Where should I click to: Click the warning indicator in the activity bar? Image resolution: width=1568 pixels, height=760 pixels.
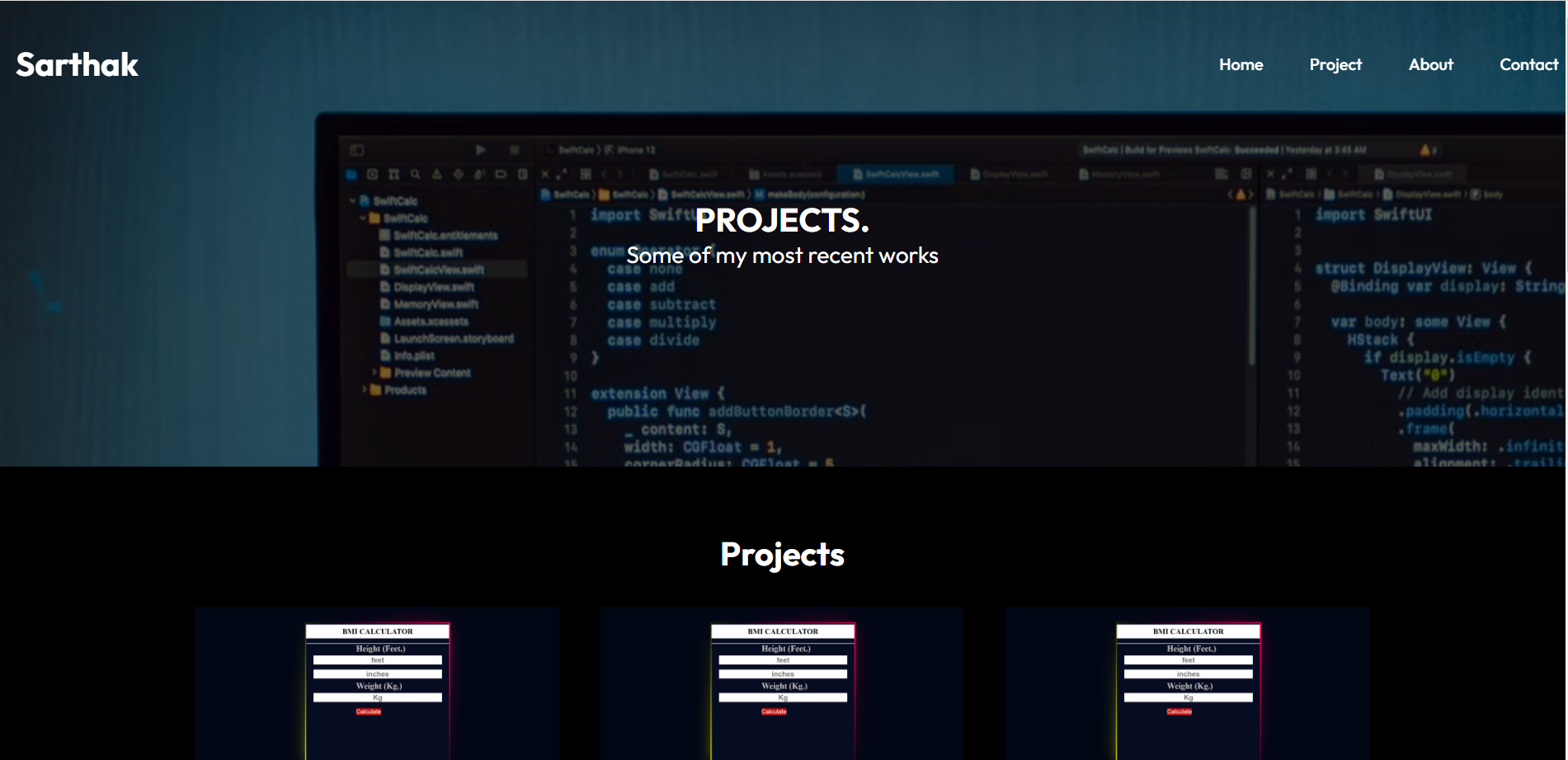click(x=1426, y=150)
